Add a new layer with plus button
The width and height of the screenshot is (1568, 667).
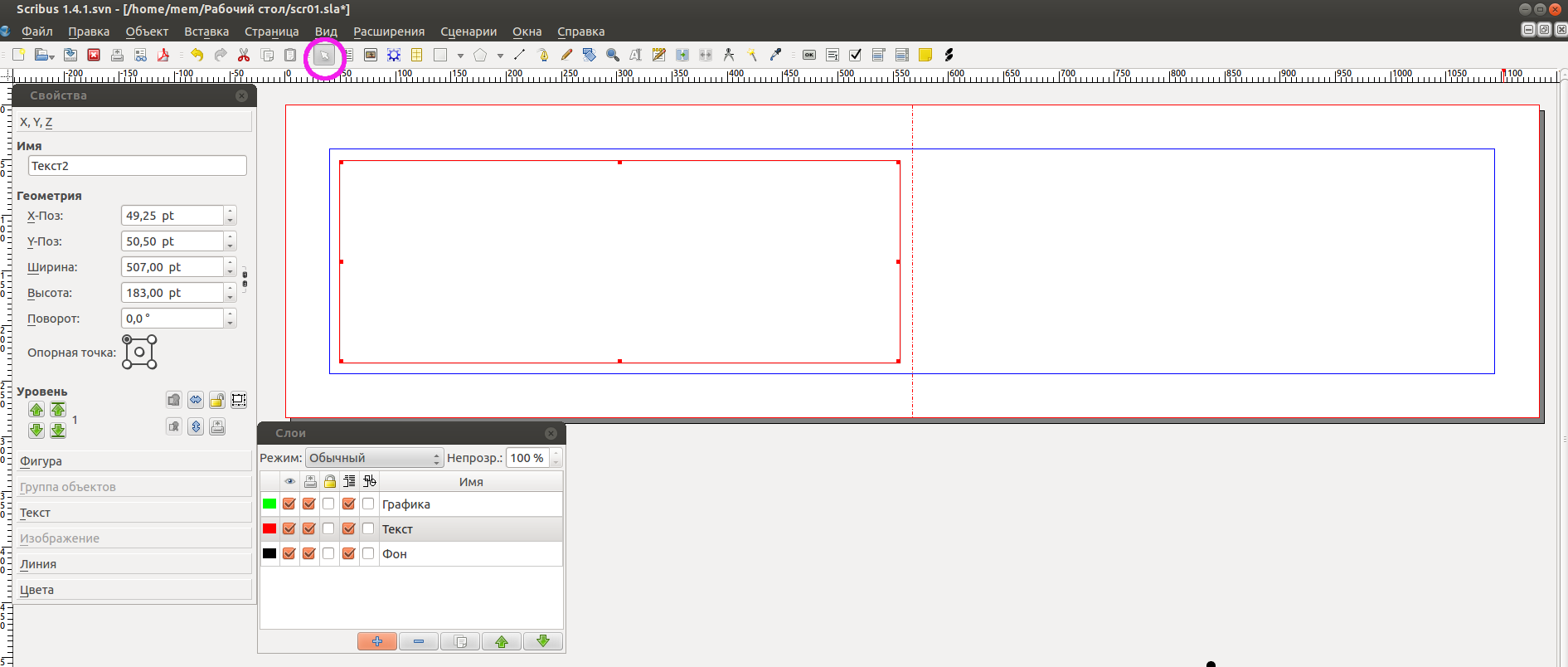(377, 641)
